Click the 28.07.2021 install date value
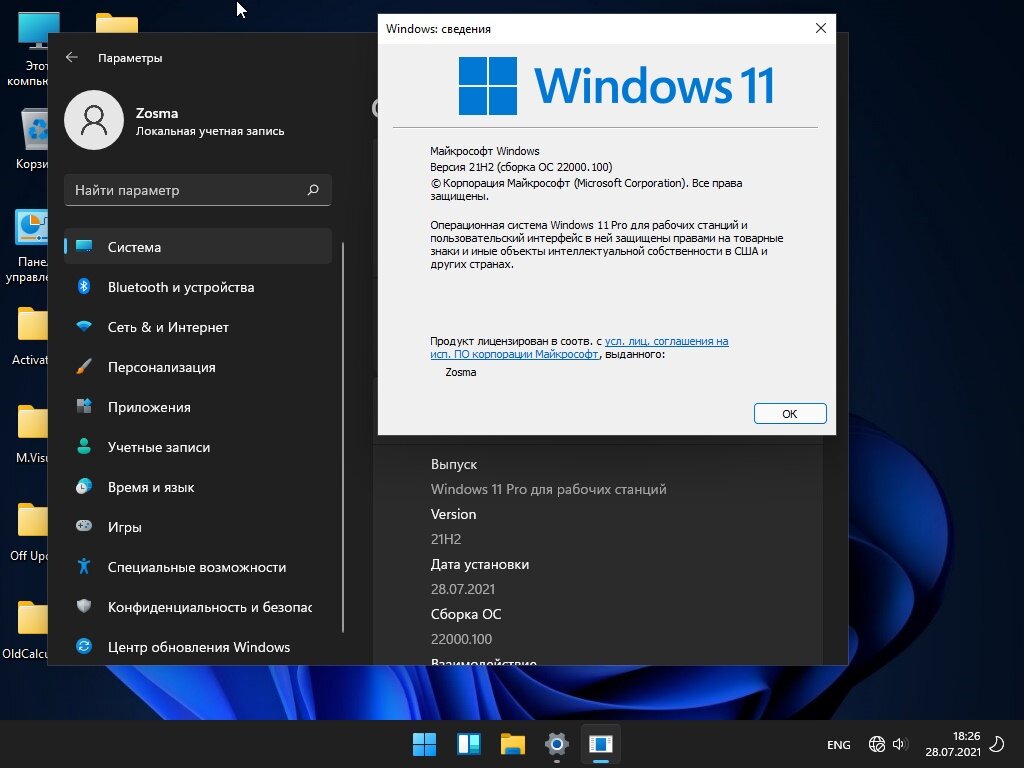The height and width of the screenshot is (768, 1024). coord(462,588)
